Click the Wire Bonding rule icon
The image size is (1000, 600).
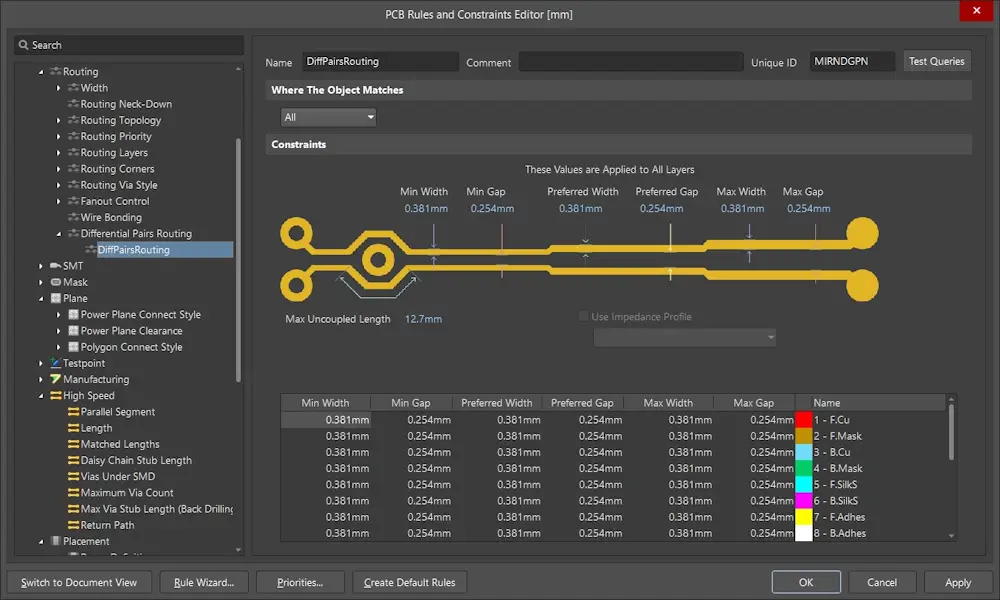tap(73, 217)
